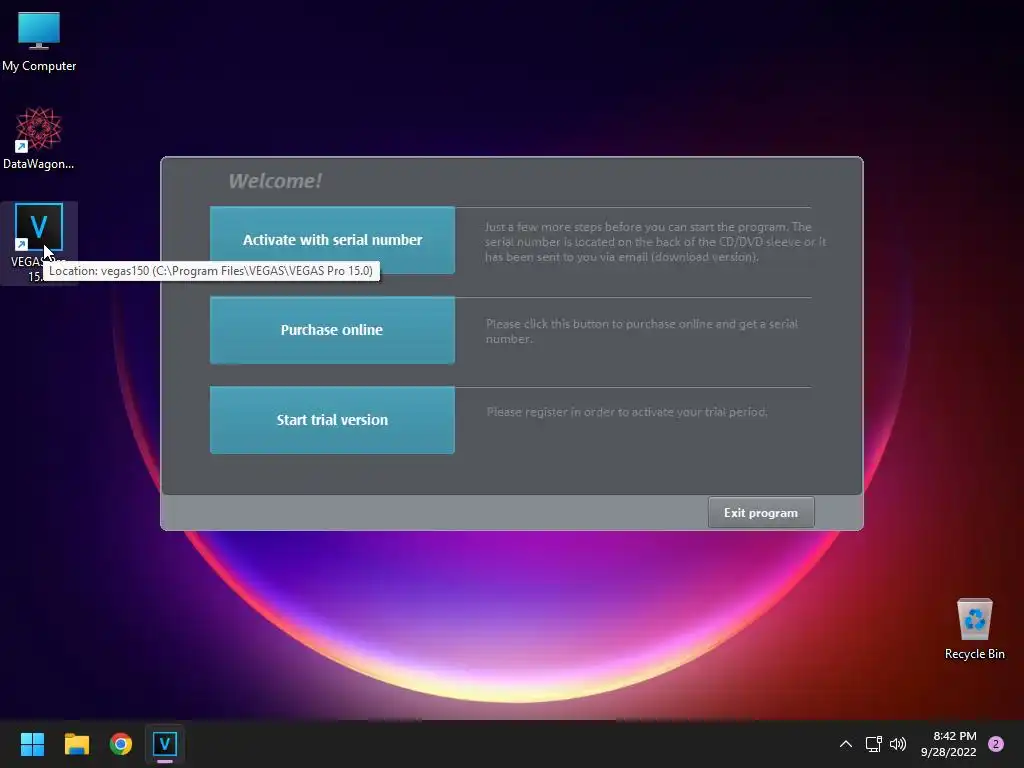Launch Google Chrome from taskbar
The width and height of the screenshot is (1024, 768).
click(x=121, y=744)
